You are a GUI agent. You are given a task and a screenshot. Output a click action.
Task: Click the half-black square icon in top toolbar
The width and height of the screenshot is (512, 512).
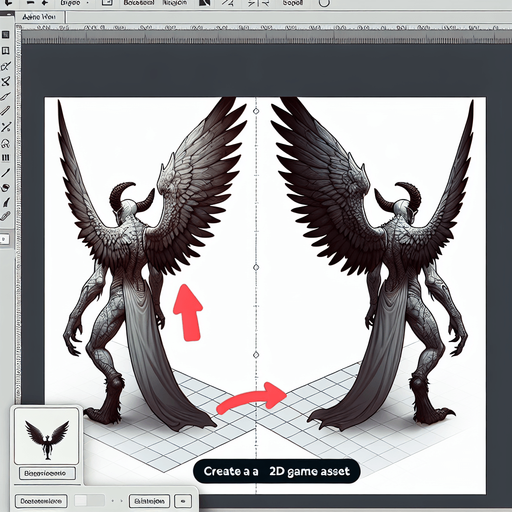[x=205, y=3]
